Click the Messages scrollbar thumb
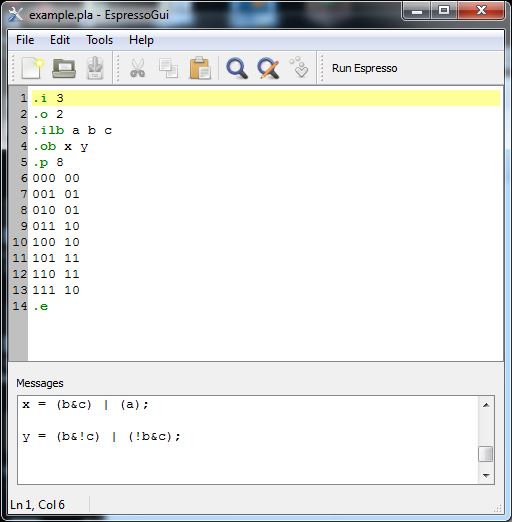 coord(486,454)
